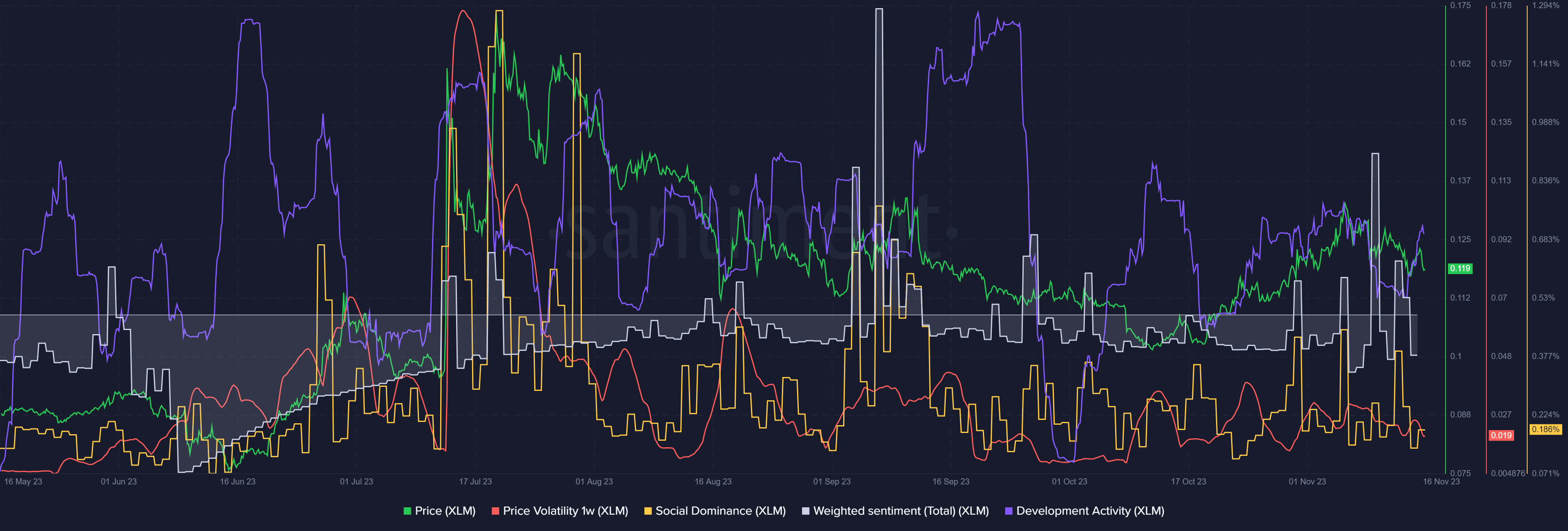Image resolution: width=1568 pixels, height=531 pixels.
Task: Select the 17 Jul 23 date label
Action: coord(475,482)
